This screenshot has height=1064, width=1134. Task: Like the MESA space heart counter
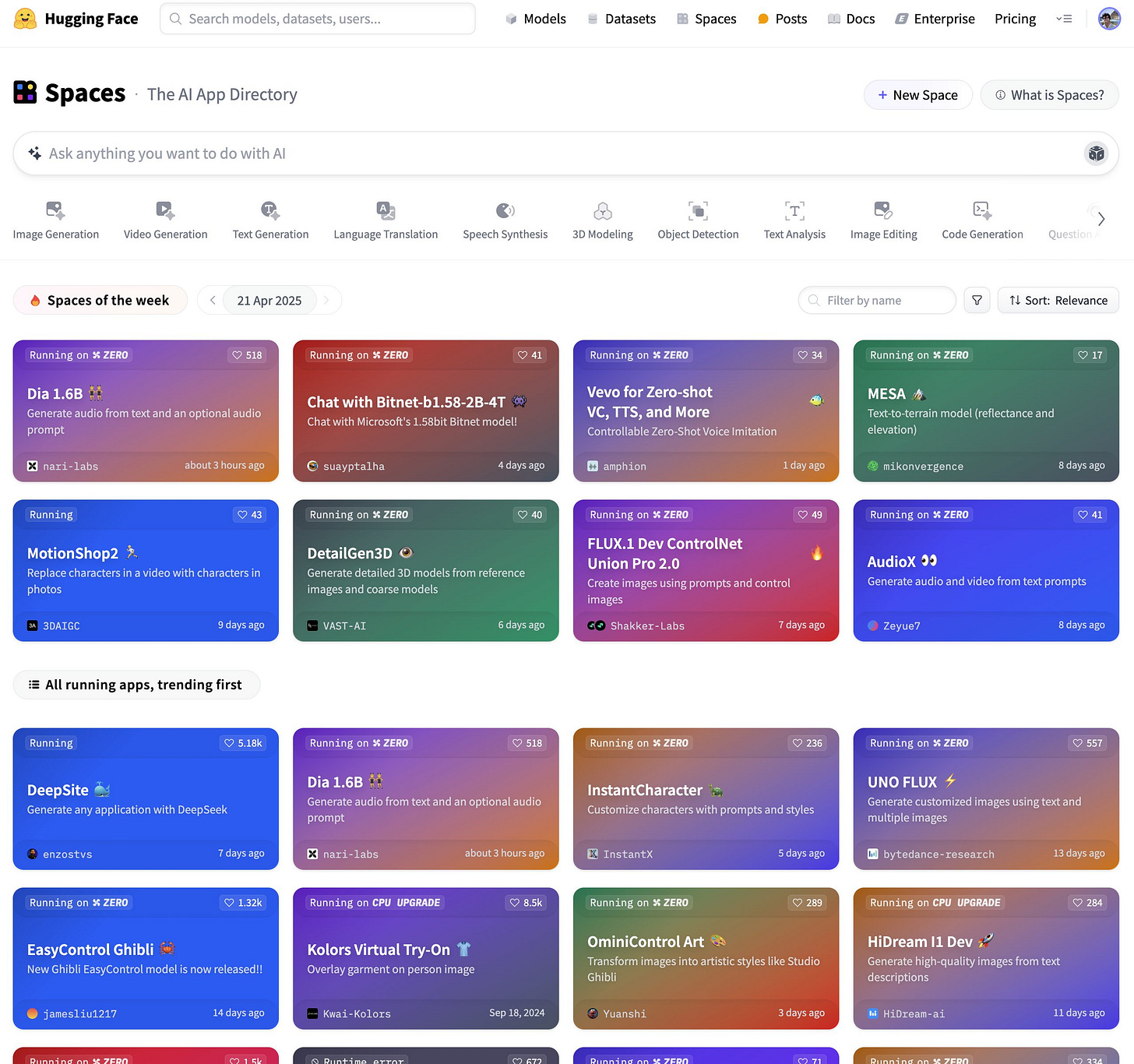click(1090, 355)
